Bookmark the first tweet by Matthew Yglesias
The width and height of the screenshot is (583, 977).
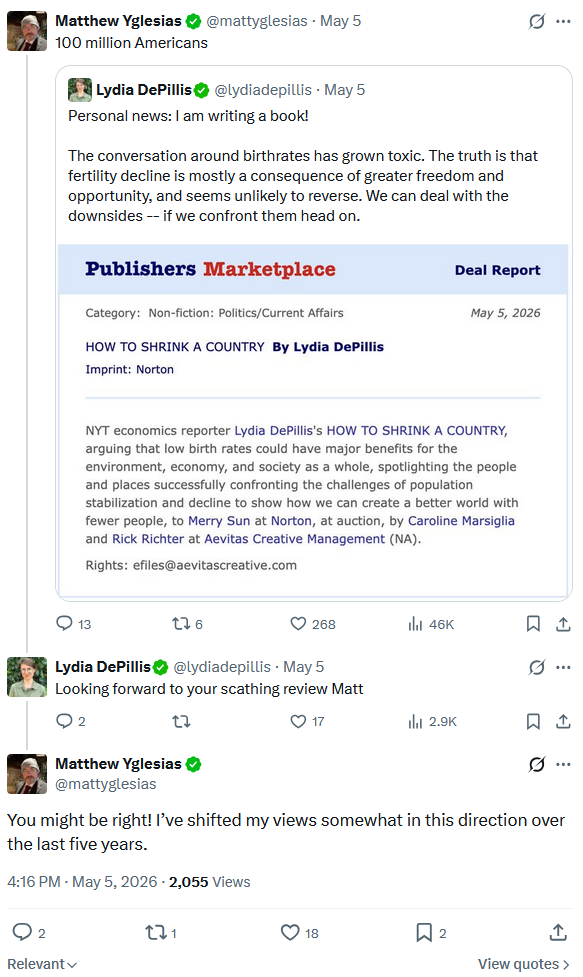533,624
